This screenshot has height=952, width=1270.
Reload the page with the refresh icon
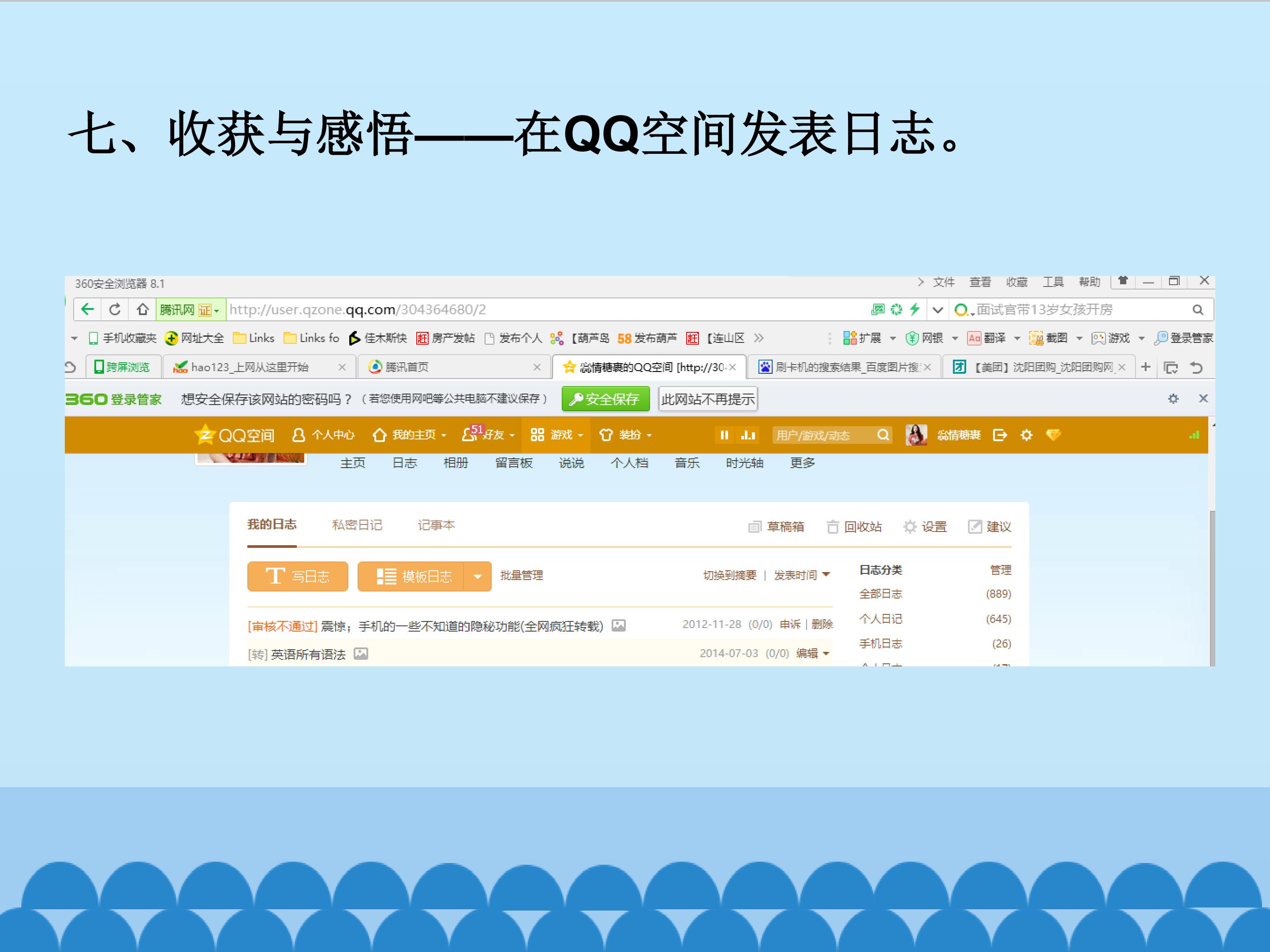115,310
